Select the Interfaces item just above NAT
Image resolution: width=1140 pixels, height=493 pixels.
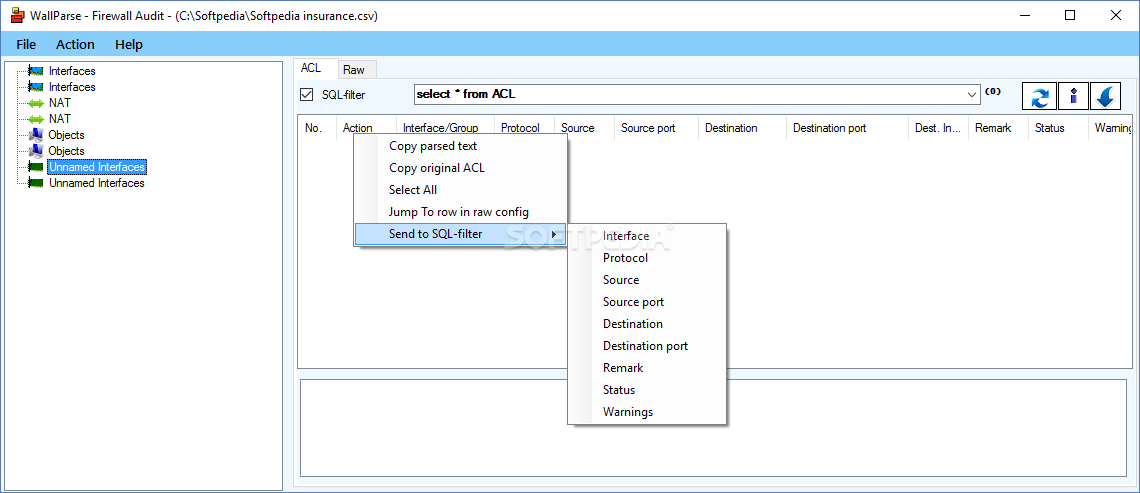pyautogui.click(x=72, y=87)
